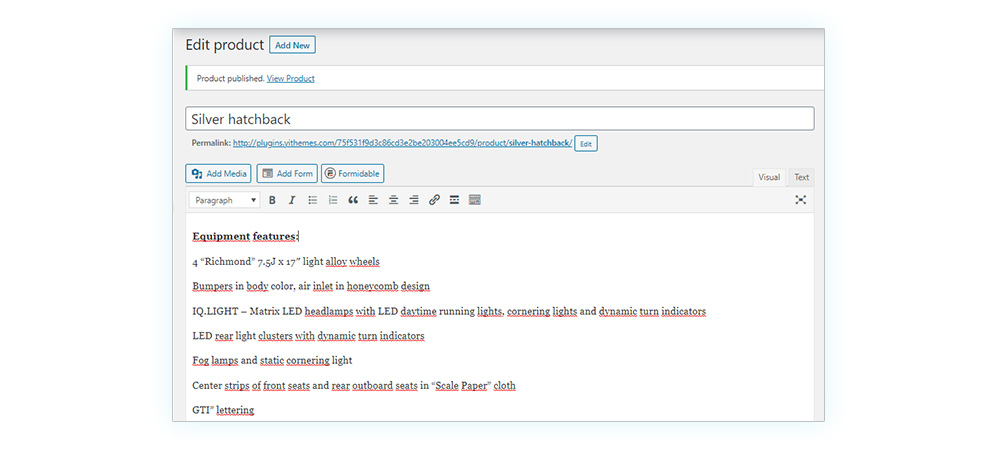Align text left
The width and height of the screenshot is (1000, 450).
374,200
